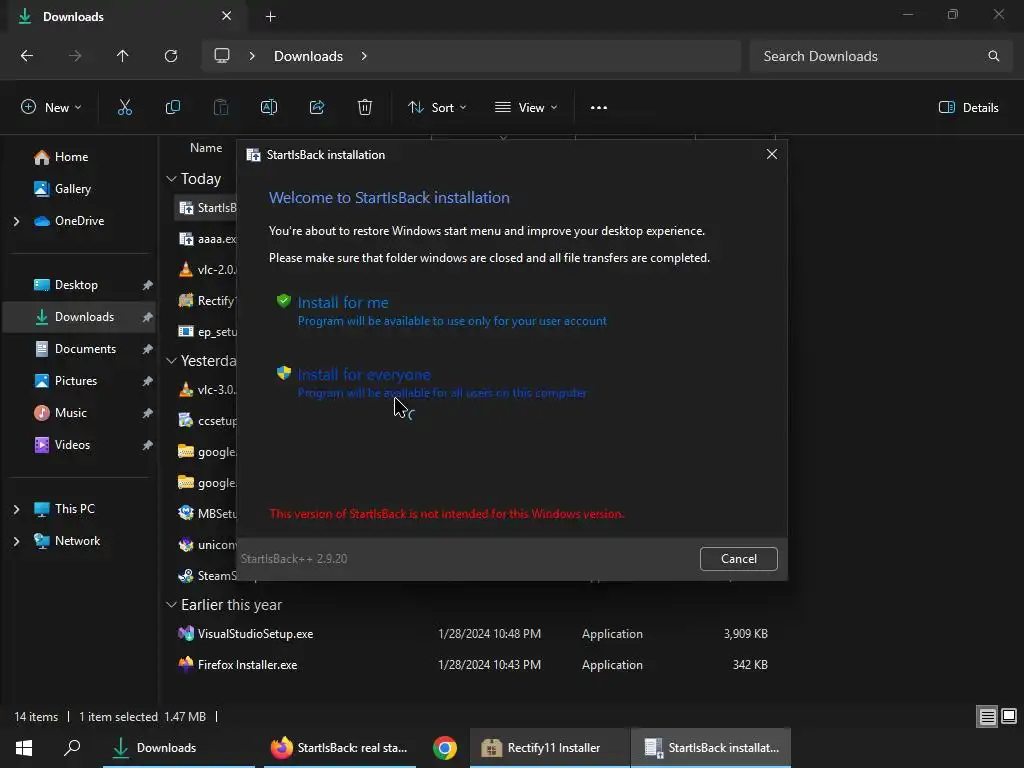Image resolution: width=1024 pixels, height=768 pixels.
Task: Collapse the Earlier this year group
Action: tap(171, 605)
